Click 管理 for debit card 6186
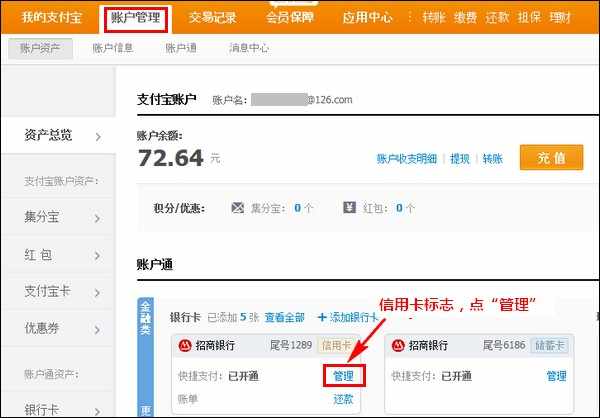600x418 pixels. pos(556,376)
